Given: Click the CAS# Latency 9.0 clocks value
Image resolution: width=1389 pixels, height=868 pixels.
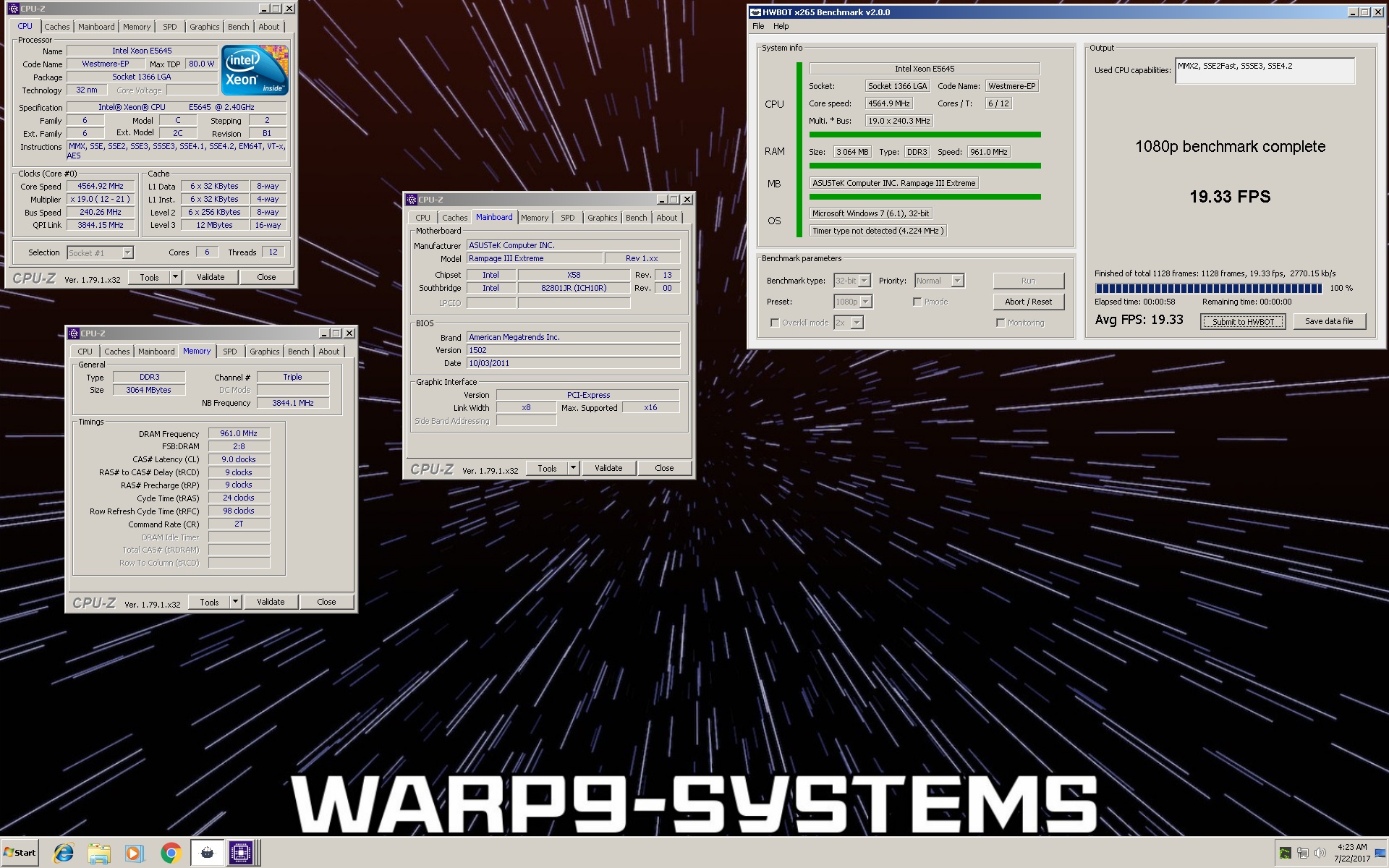Looking at the screenshot, I should 239,459.
